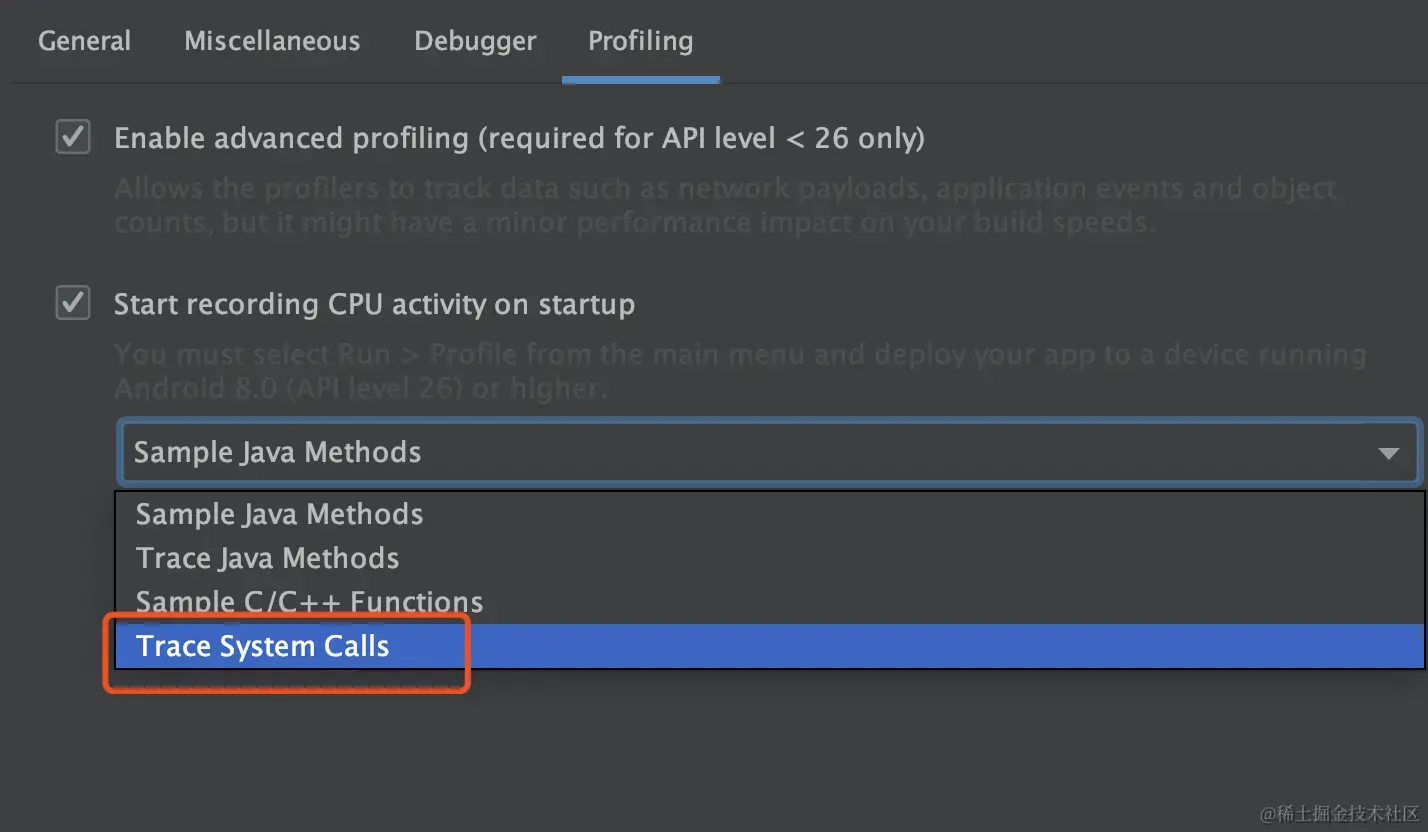Open the Miscellaneous tab
The image size is (1428, 832).
coord(272,41)
